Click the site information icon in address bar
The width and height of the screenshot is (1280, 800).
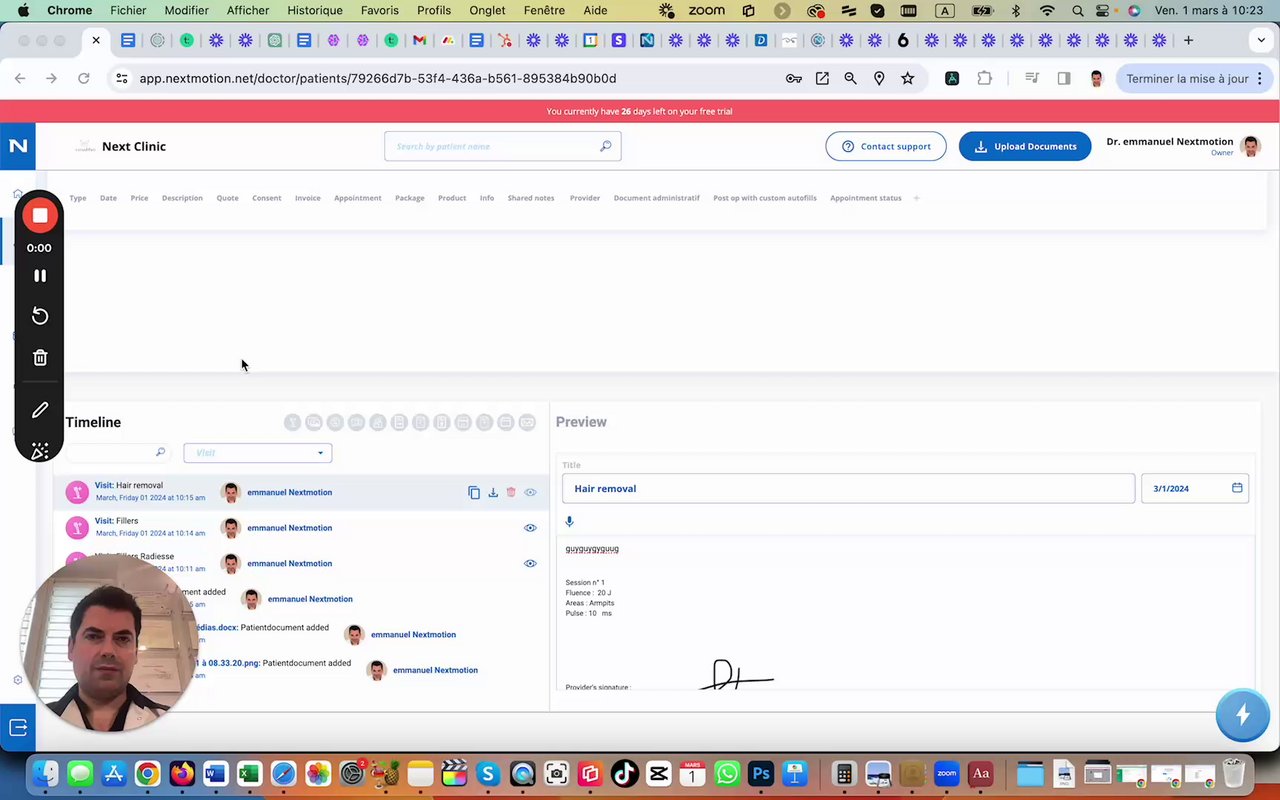coord(121,78)
